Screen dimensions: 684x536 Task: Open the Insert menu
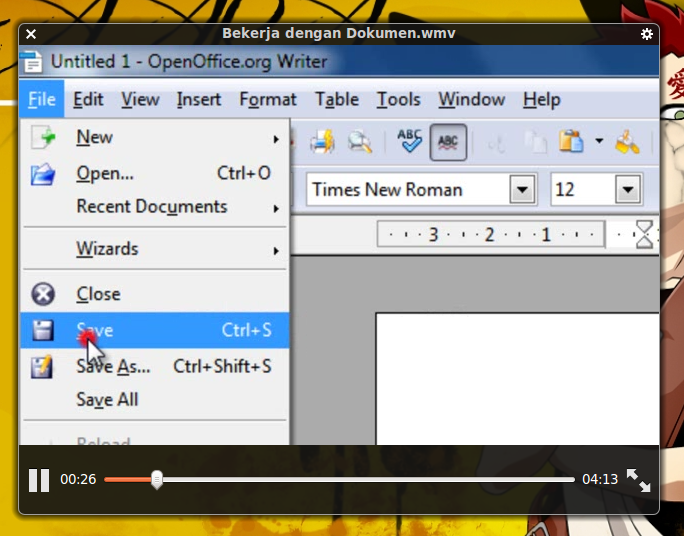pyautogui.click(x=198, y=100)
